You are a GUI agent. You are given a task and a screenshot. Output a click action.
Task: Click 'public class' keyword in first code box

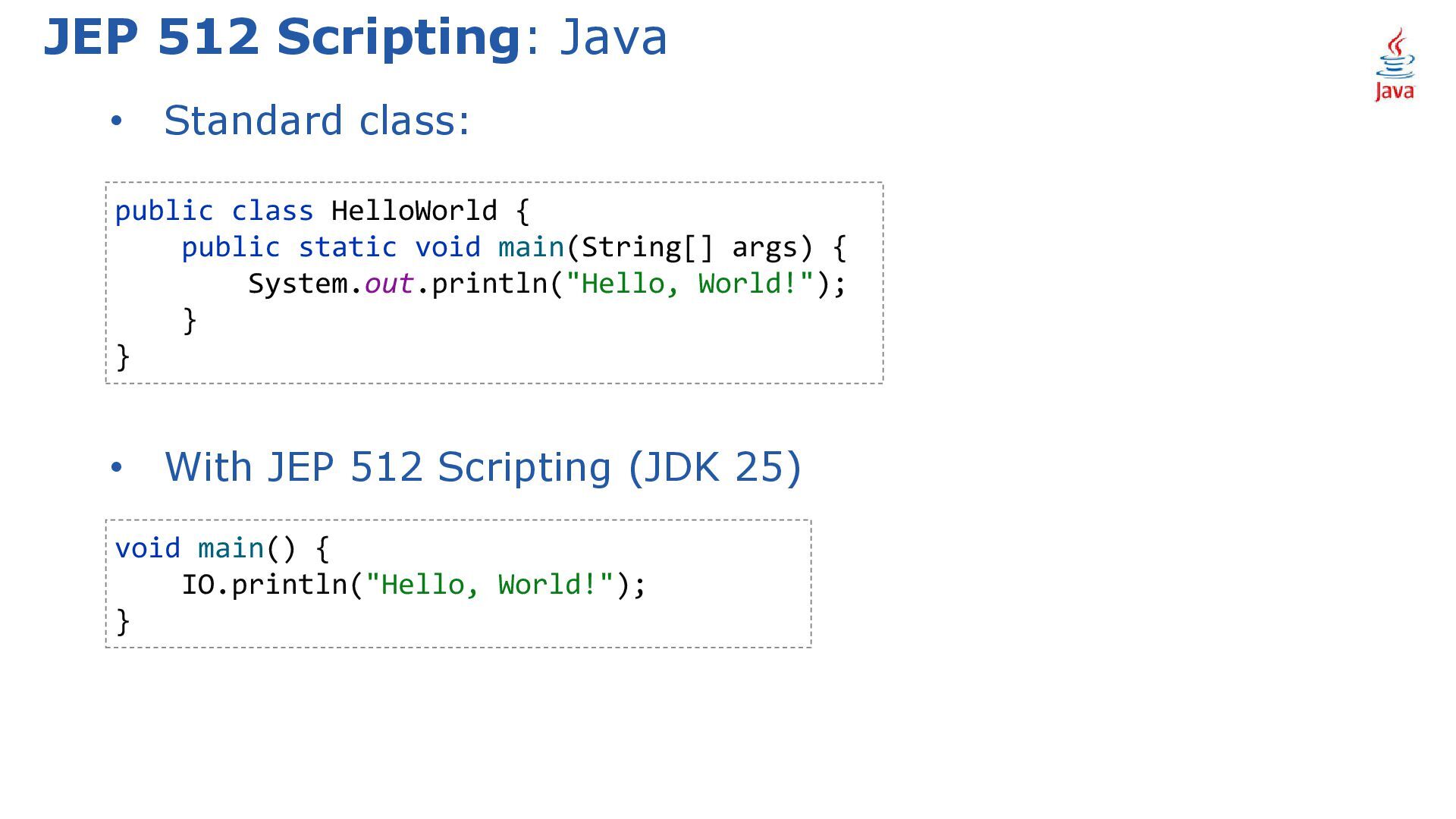(x=214, y=210)
